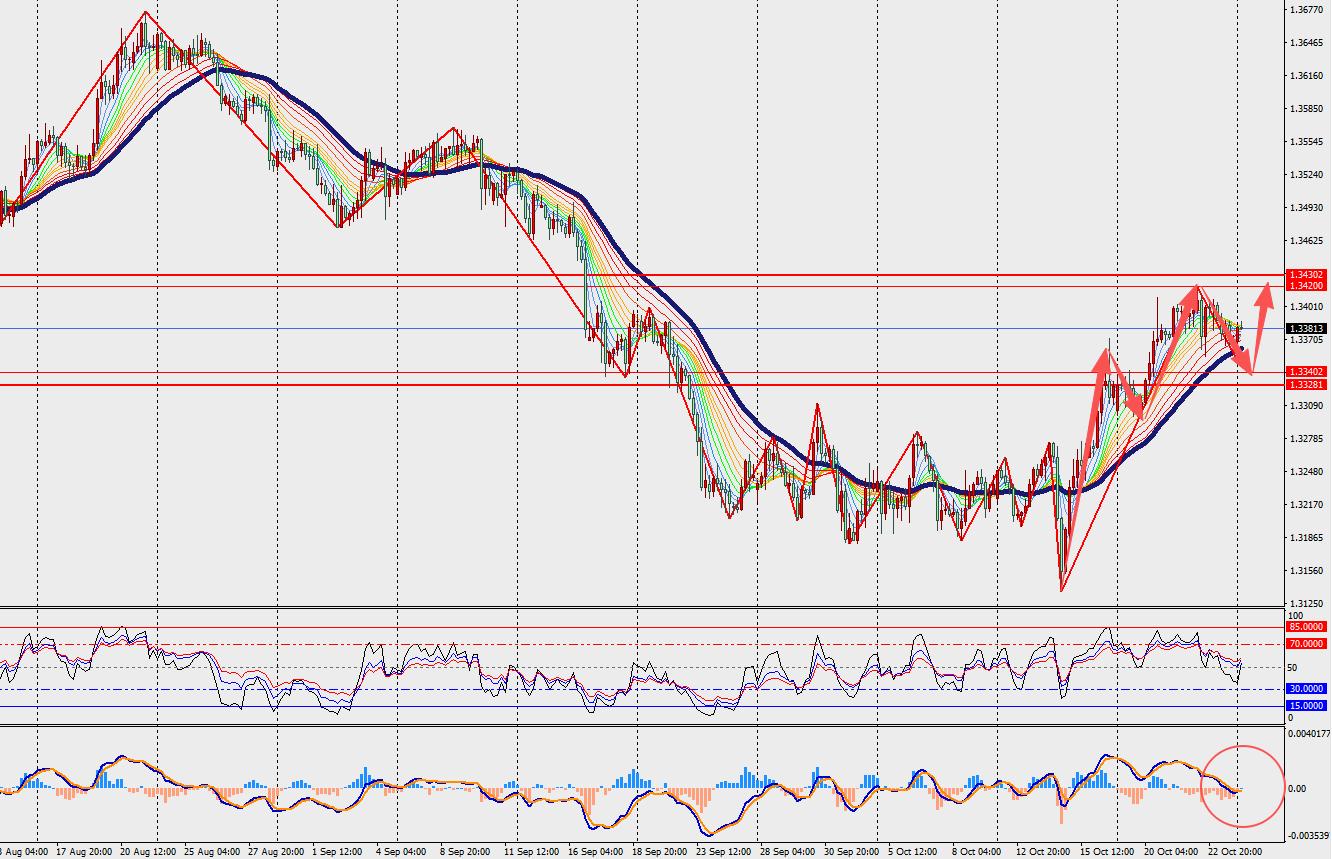Click the 1.32170 price scale value
1332x859 pixels.
point(1307,505)
